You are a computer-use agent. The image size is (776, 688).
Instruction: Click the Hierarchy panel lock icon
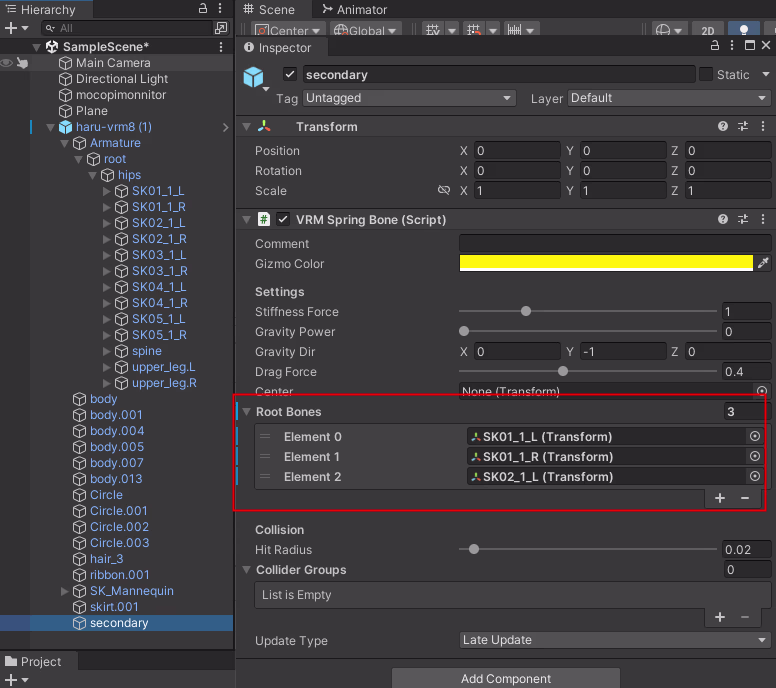203,8
